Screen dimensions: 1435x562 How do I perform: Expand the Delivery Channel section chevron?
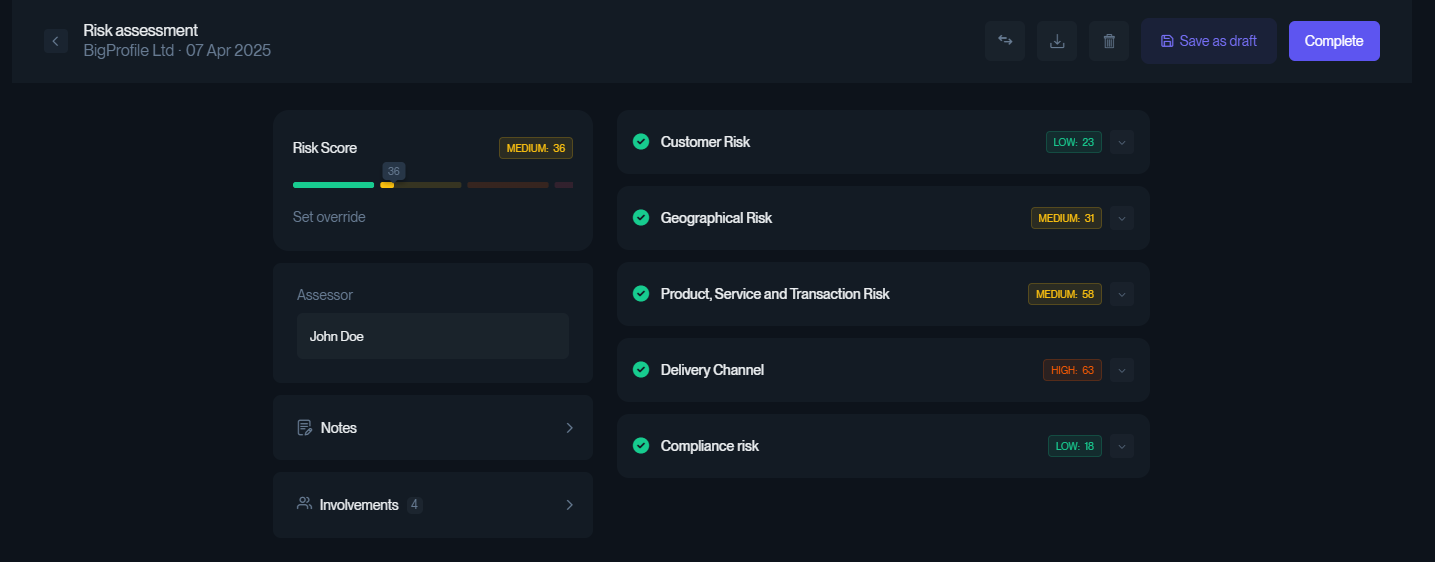tap(1122, 370)
